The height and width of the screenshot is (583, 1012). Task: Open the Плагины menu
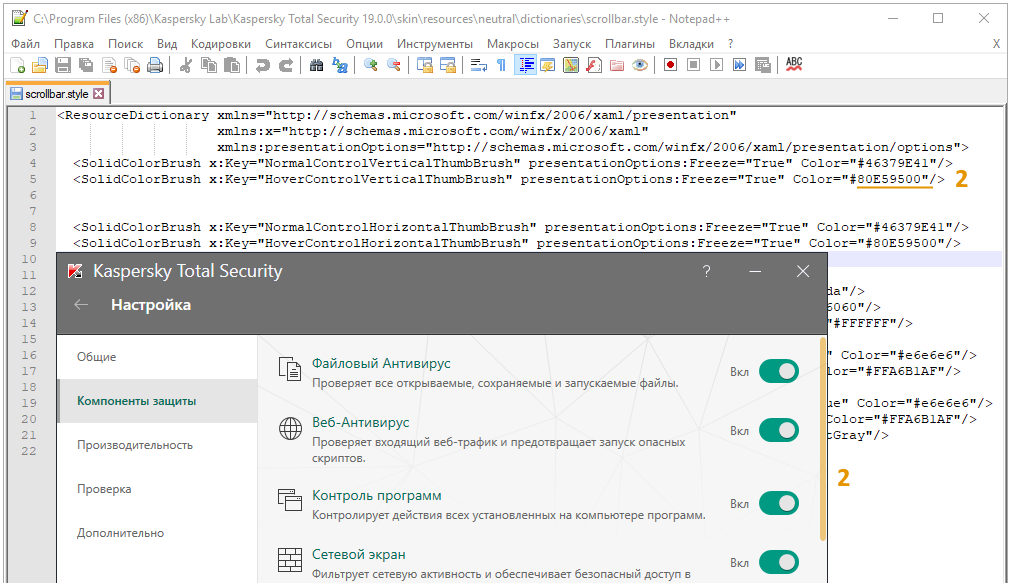point(630,44)
